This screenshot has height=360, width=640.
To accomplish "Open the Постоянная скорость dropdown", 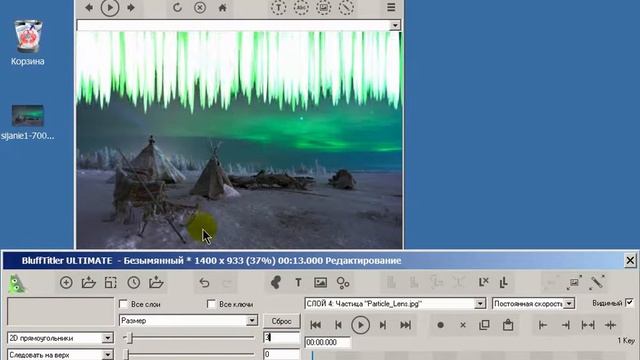I will pos(569,304).
